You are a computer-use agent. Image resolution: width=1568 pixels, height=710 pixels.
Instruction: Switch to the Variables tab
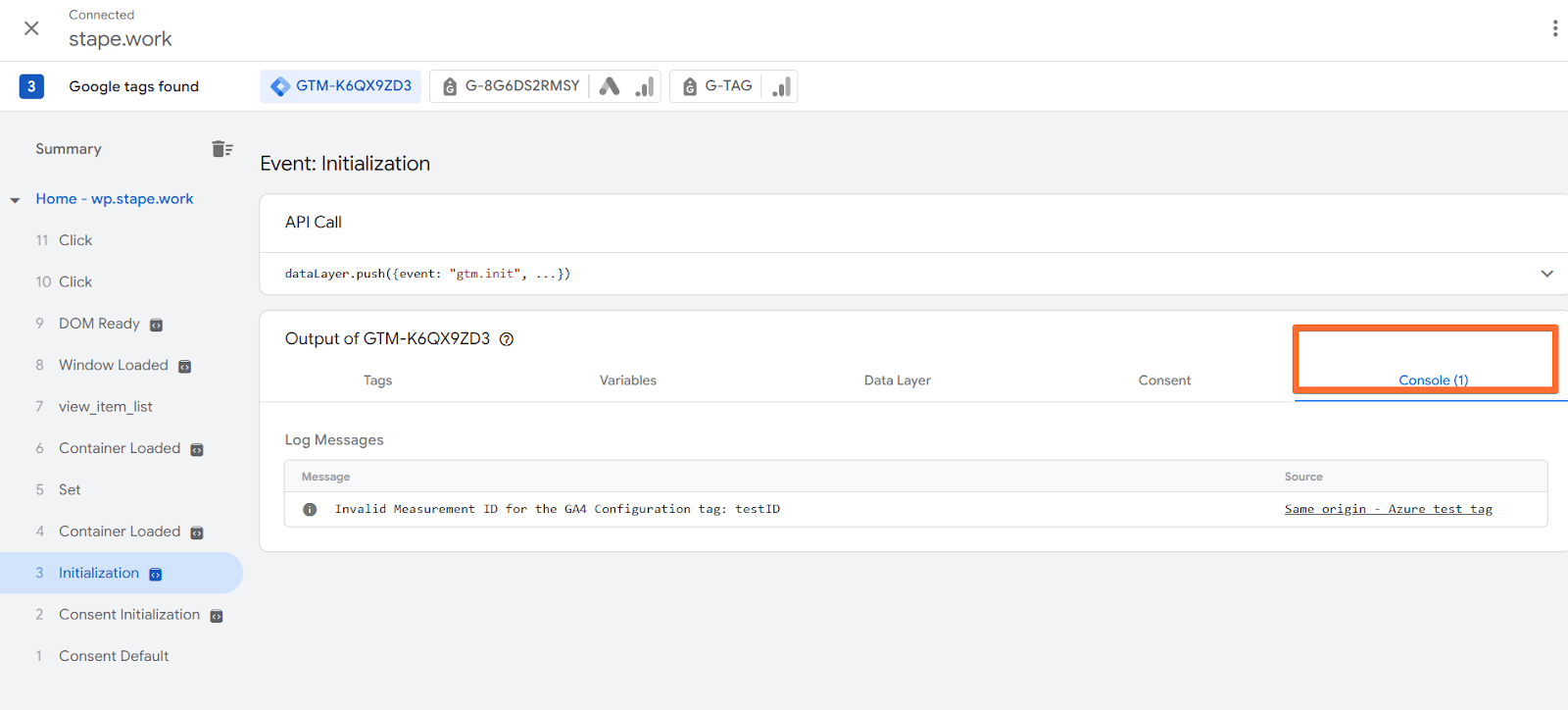[x=628, y=380]
